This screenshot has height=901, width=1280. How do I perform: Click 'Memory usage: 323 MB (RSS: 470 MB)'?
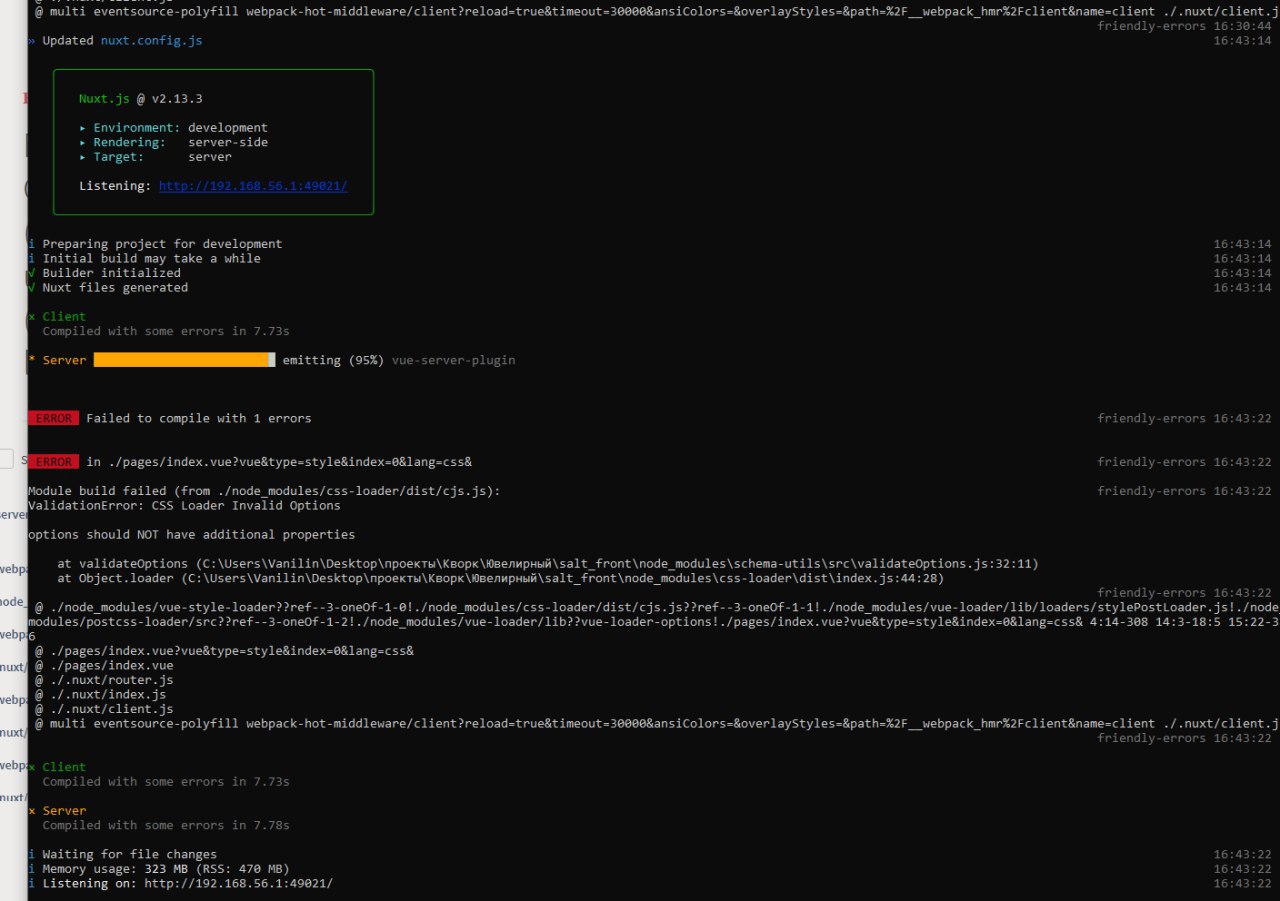click(x=166, y=869)
